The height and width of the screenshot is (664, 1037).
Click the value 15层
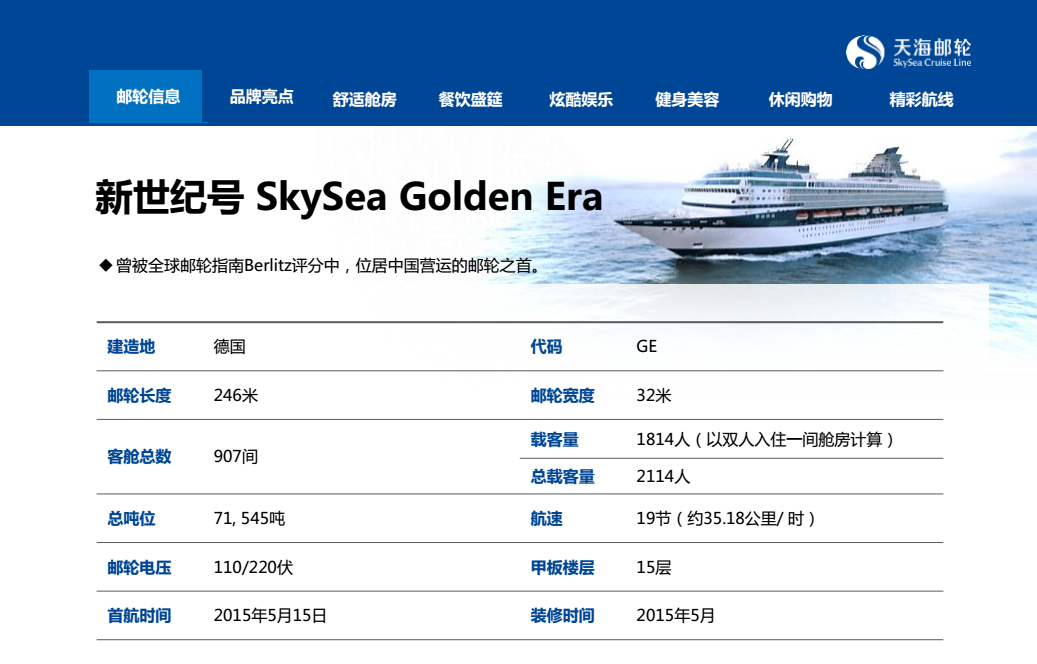[653, 567]
